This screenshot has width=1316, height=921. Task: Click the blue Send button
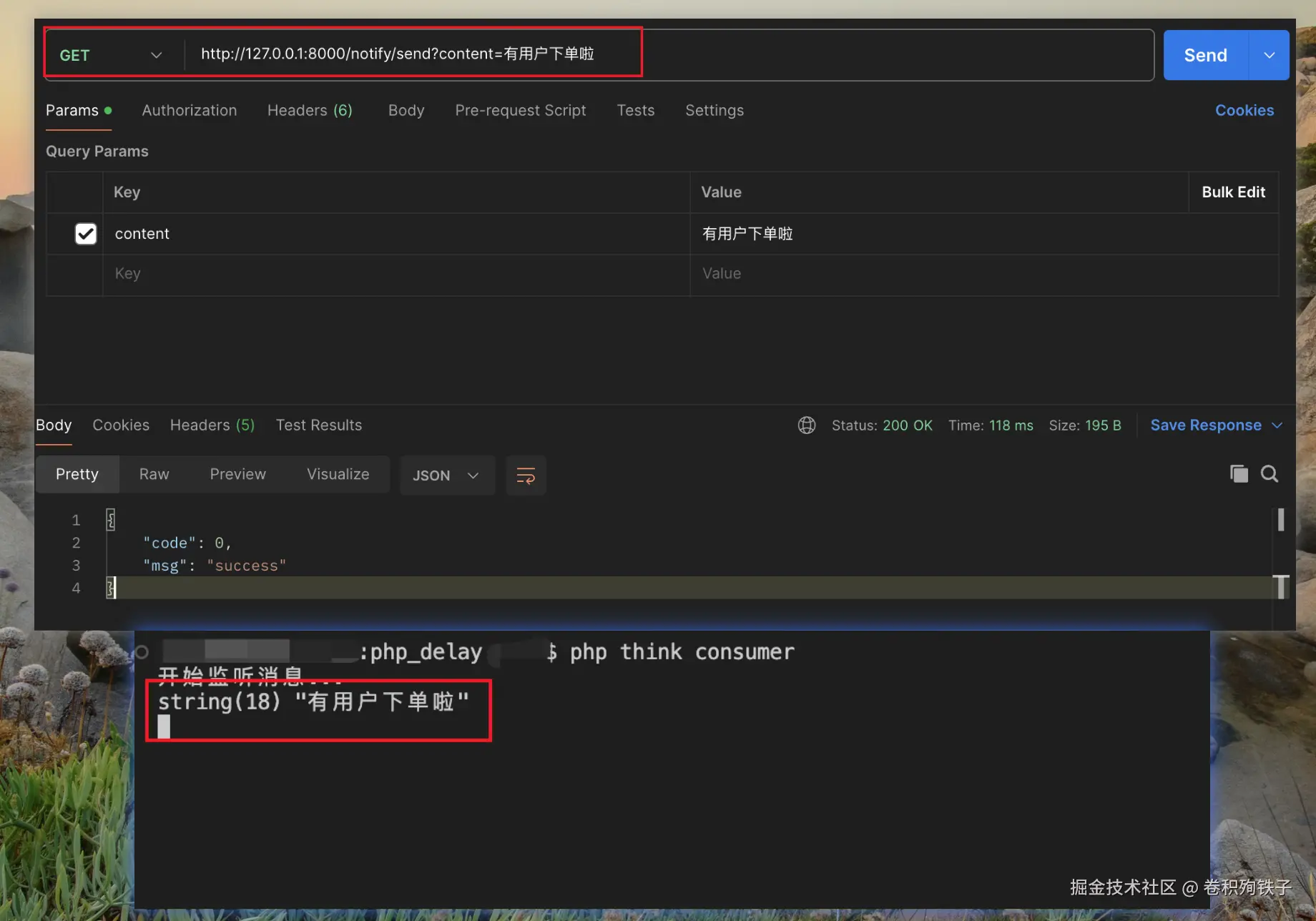tap(1206, 55)
